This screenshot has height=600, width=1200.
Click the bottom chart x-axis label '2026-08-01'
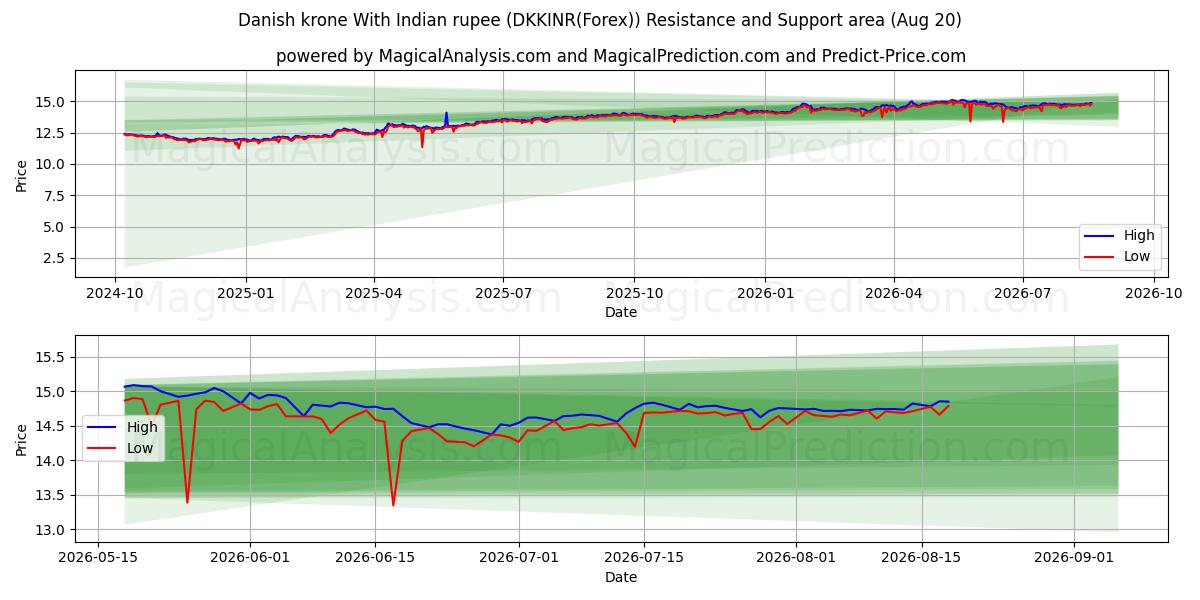pos(797,558)
